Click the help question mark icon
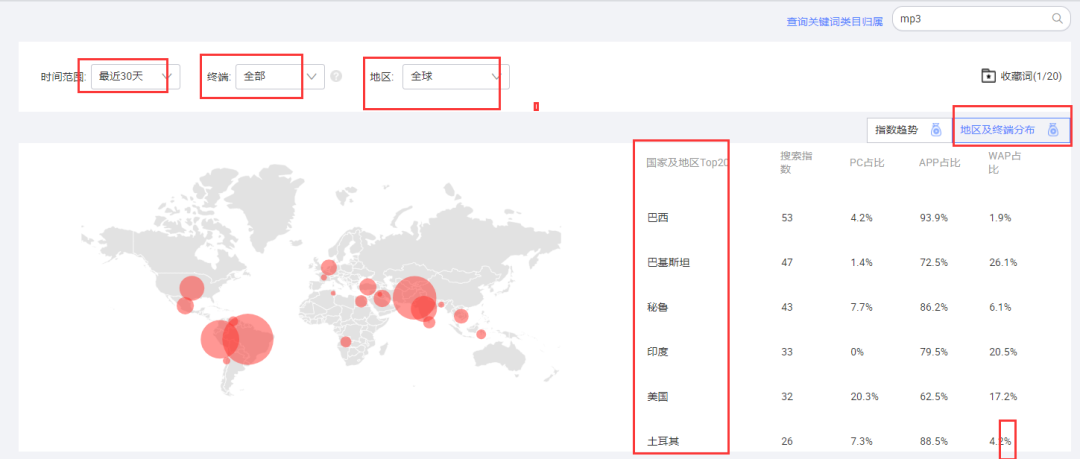This screenshot has height=459, width=1080. pos(336,76)
